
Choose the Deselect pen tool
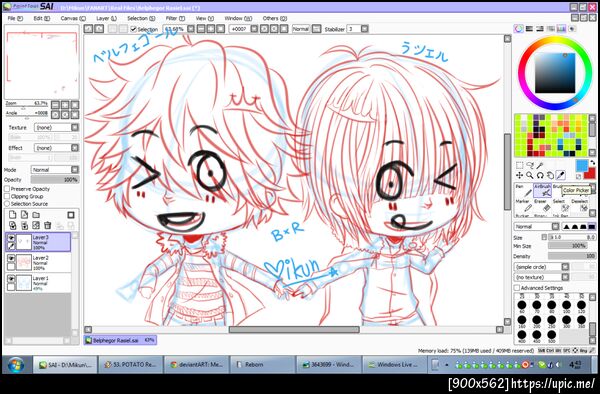(579, 205)
